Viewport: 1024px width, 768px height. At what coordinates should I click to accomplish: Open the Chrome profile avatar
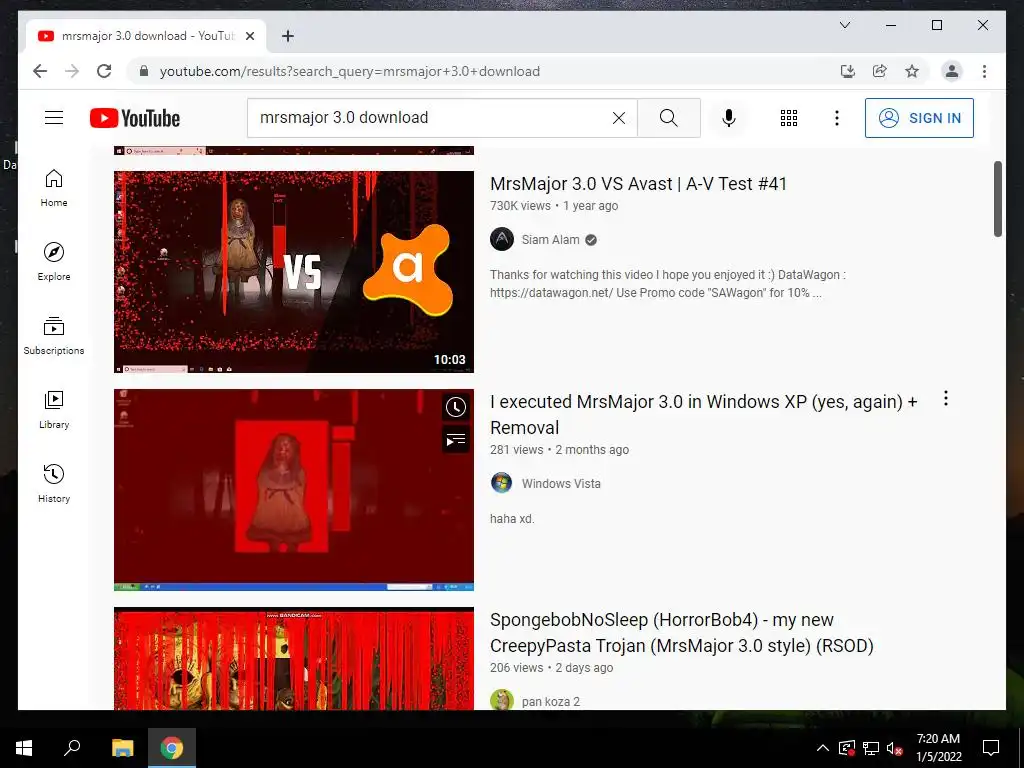pyautogui.click(x=952, y=71)
